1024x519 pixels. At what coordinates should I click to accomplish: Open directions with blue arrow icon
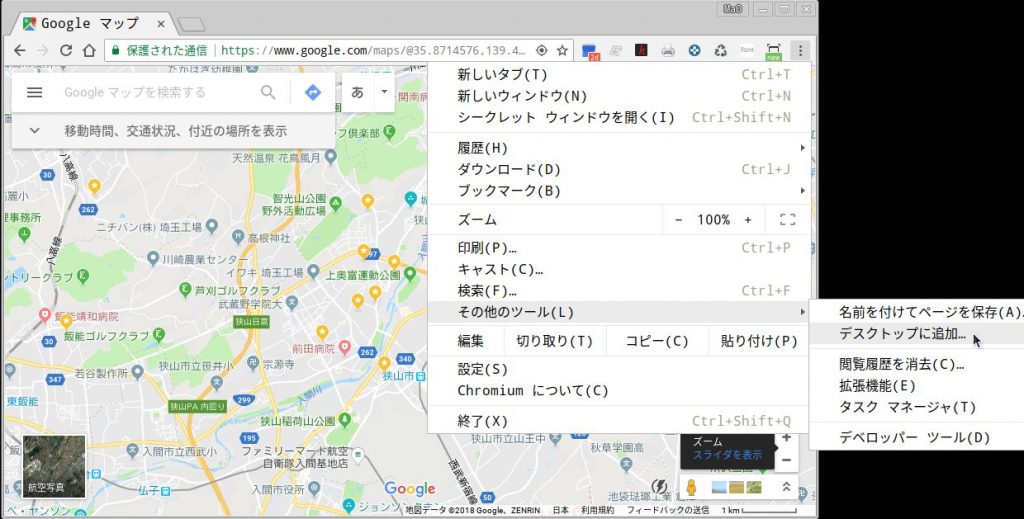313,92
